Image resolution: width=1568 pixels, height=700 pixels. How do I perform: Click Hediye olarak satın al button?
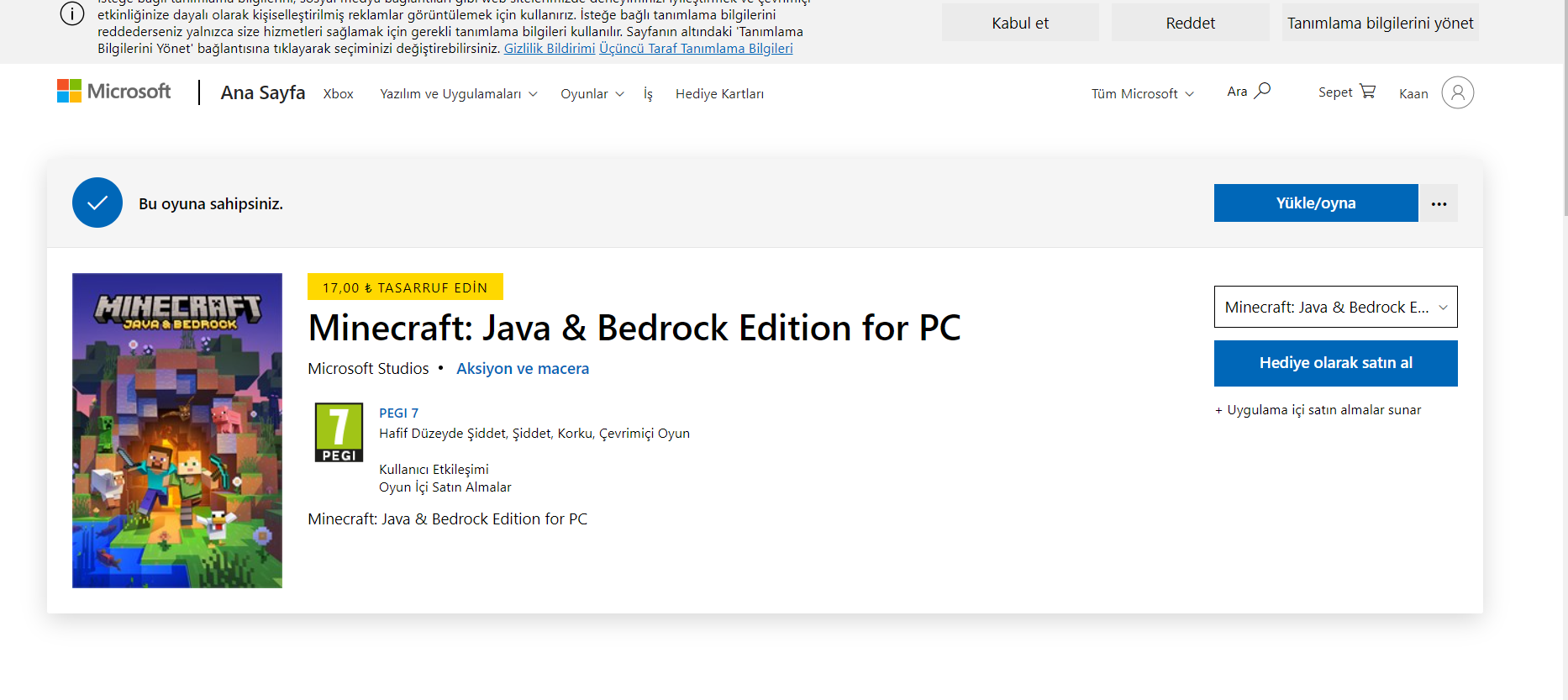click(1335, 363)
